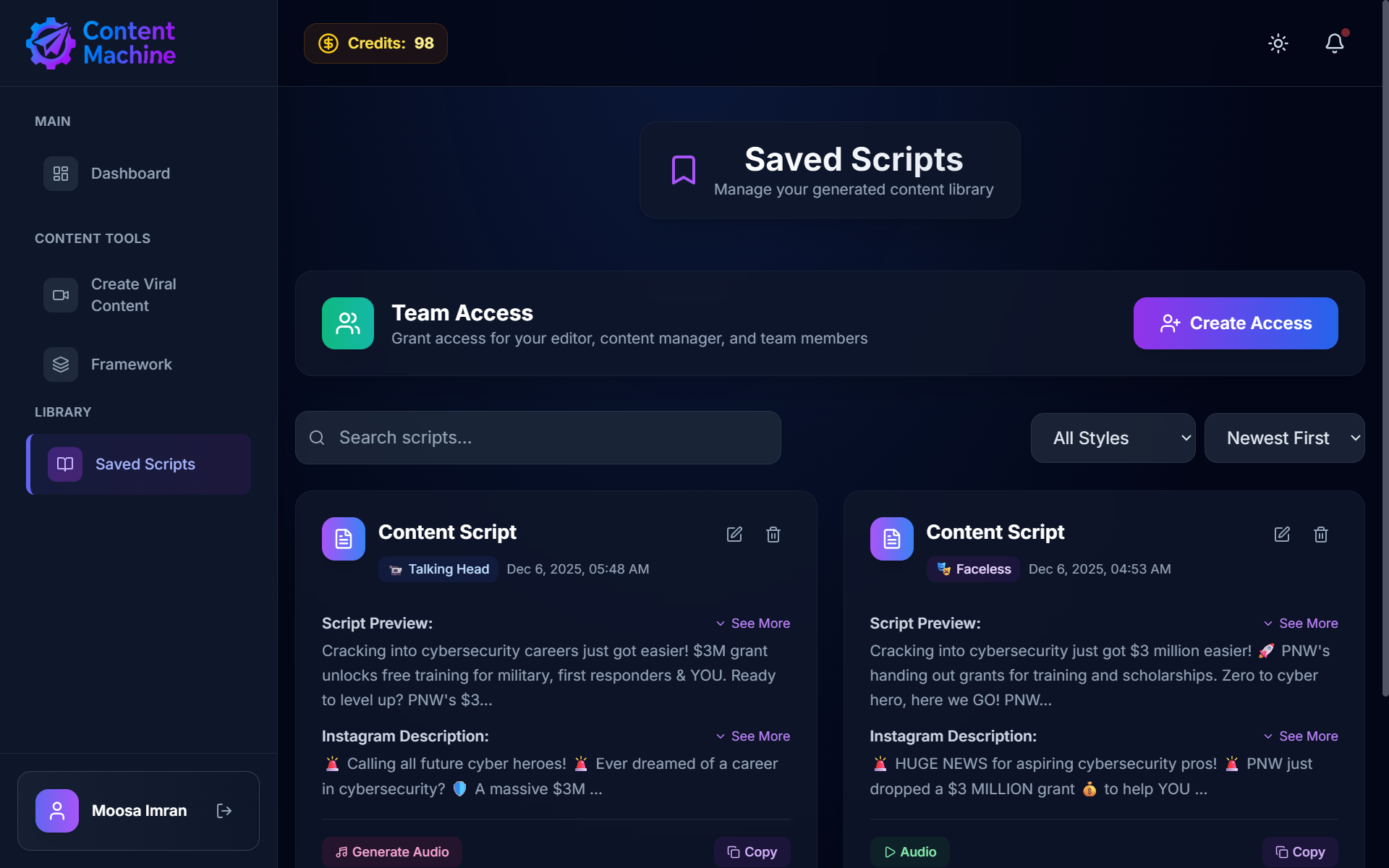Image resolution: width=1389 pixels, height=868 pixels.
Task: Delete the Talking Head content script
Action: [773, 535]
